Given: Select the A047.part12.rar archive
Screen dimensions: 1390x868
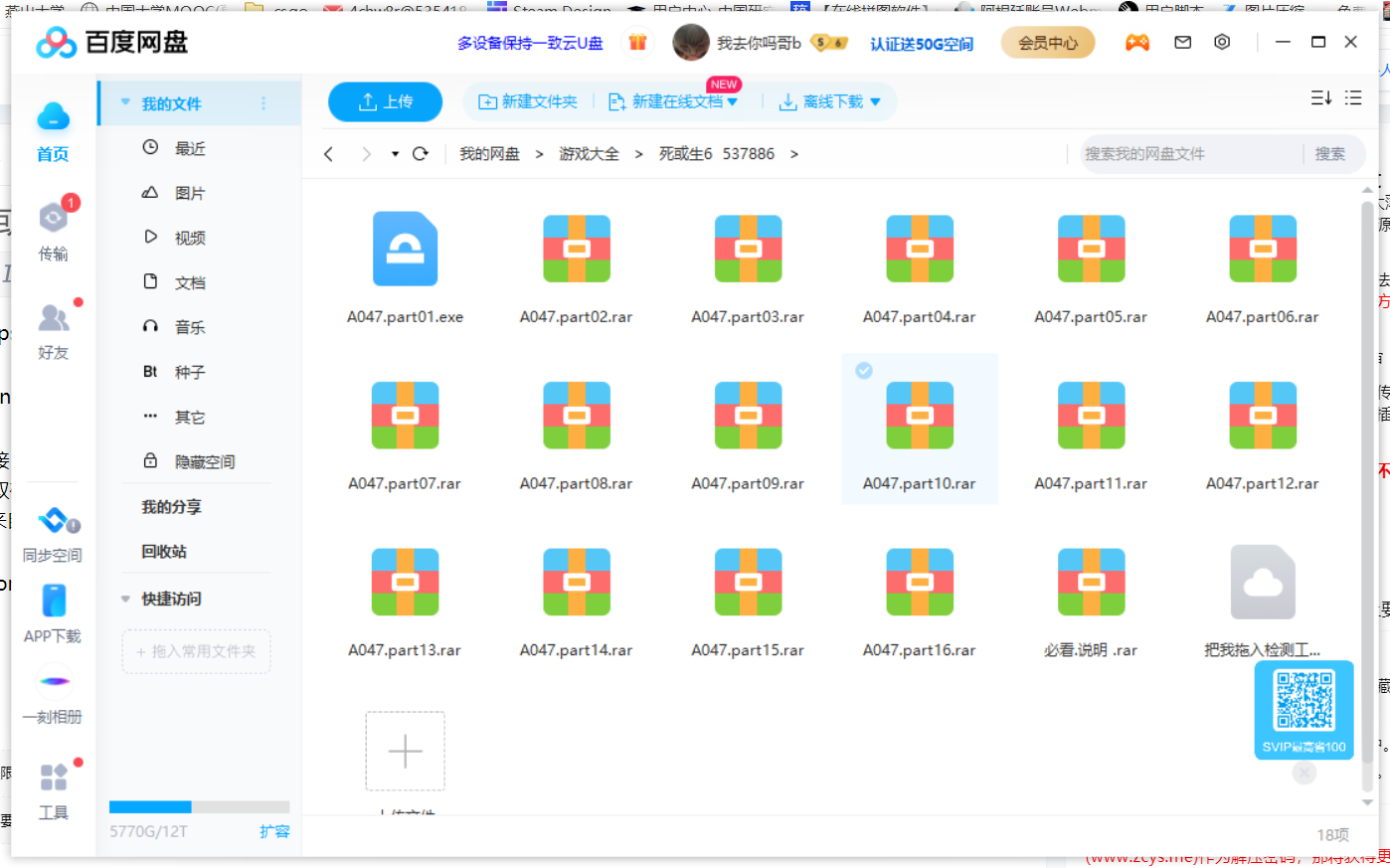Looking at the screenshot, I should [1263, 434].
